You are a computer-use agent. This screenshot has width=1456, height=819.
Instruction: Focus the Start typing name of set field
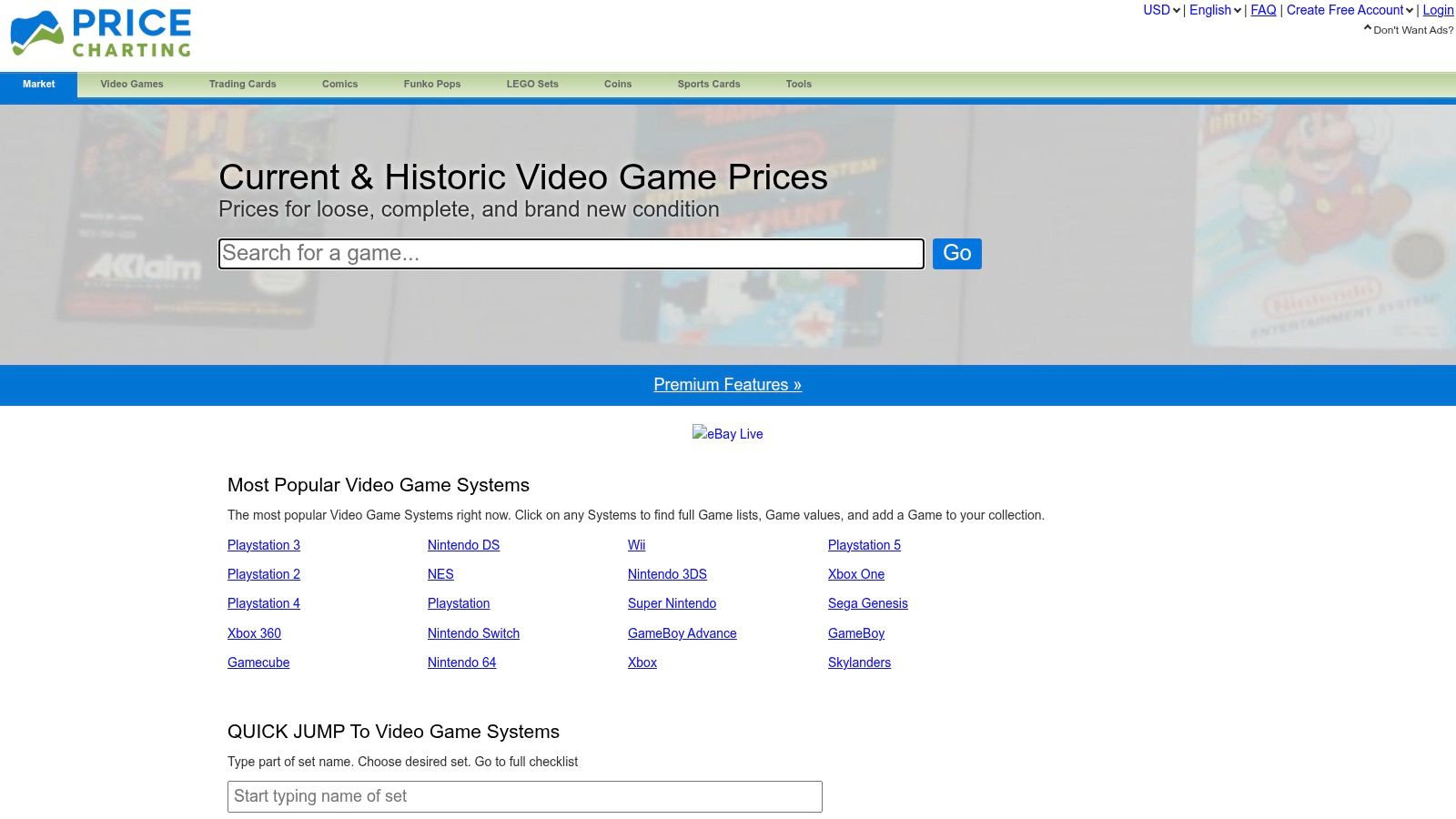point(525,796)
